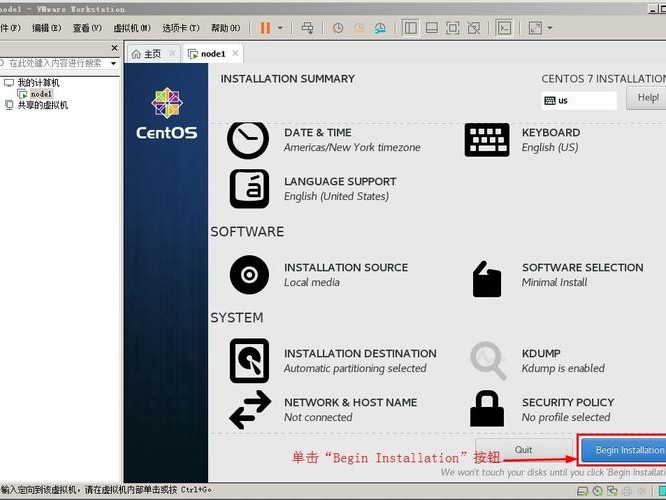Click the network adapter status bar icon

612,492
